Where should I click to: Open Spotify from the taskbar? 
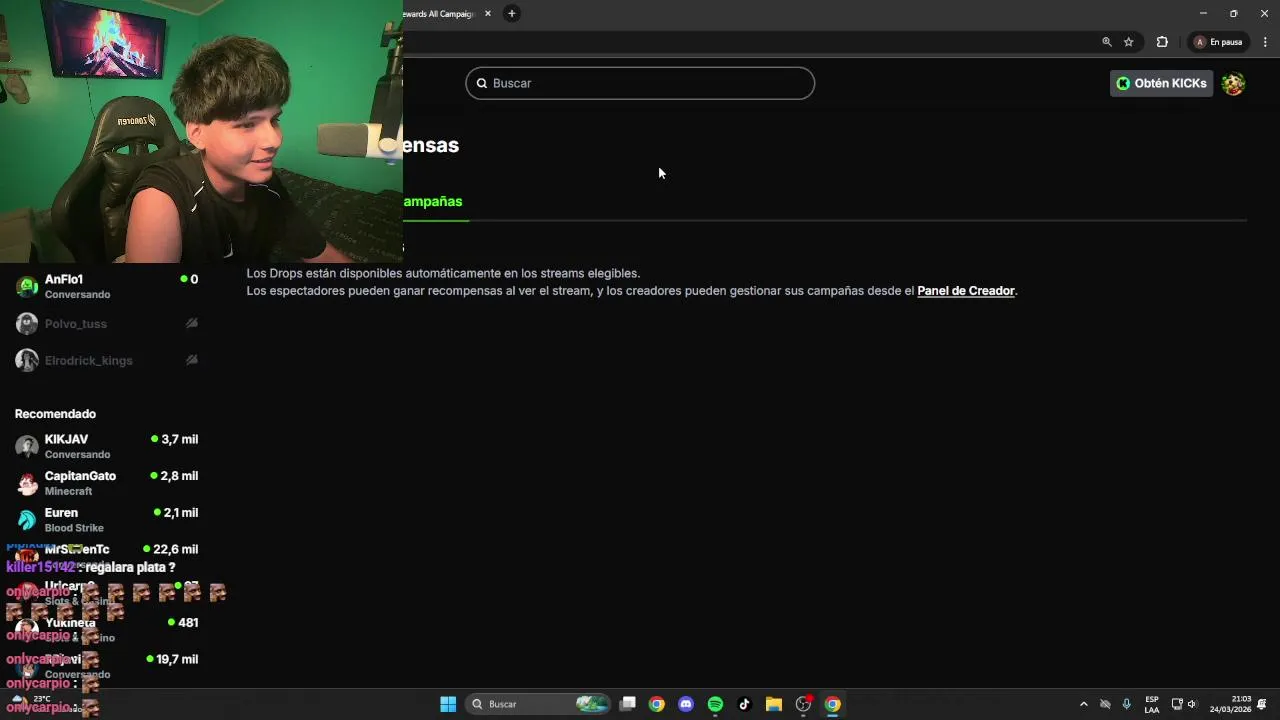click(715, 704)
